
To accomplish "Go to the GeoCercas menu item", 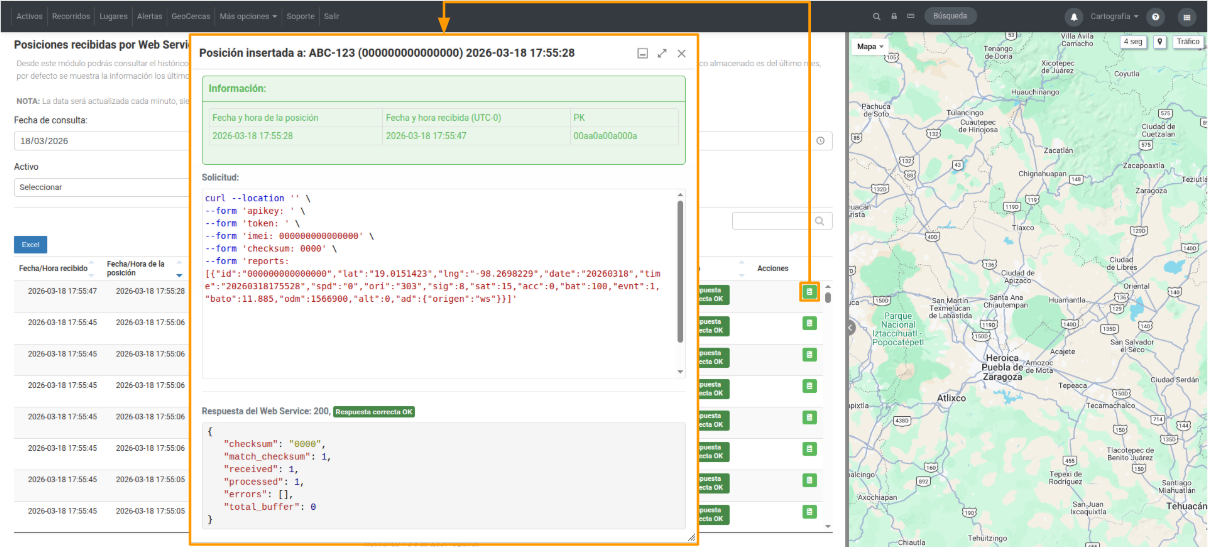I will [x=190, y=17].
